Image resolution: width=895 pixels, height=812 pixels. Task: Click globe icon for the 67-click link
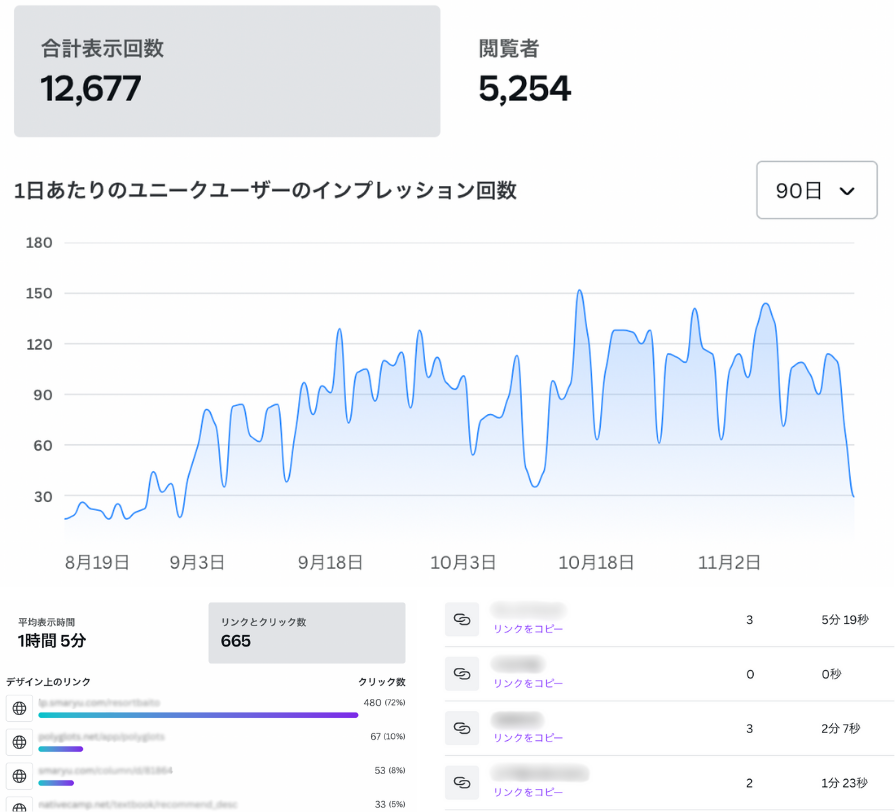19,742
